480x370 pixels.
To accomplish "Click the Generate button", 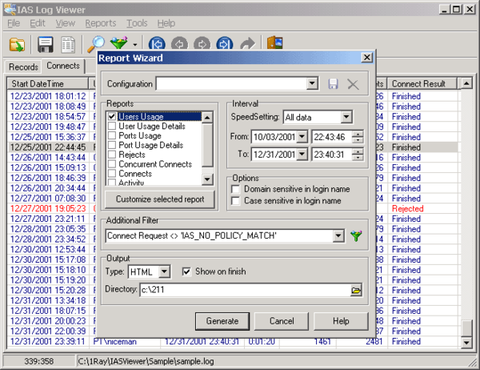I will (x=222, y=321).
